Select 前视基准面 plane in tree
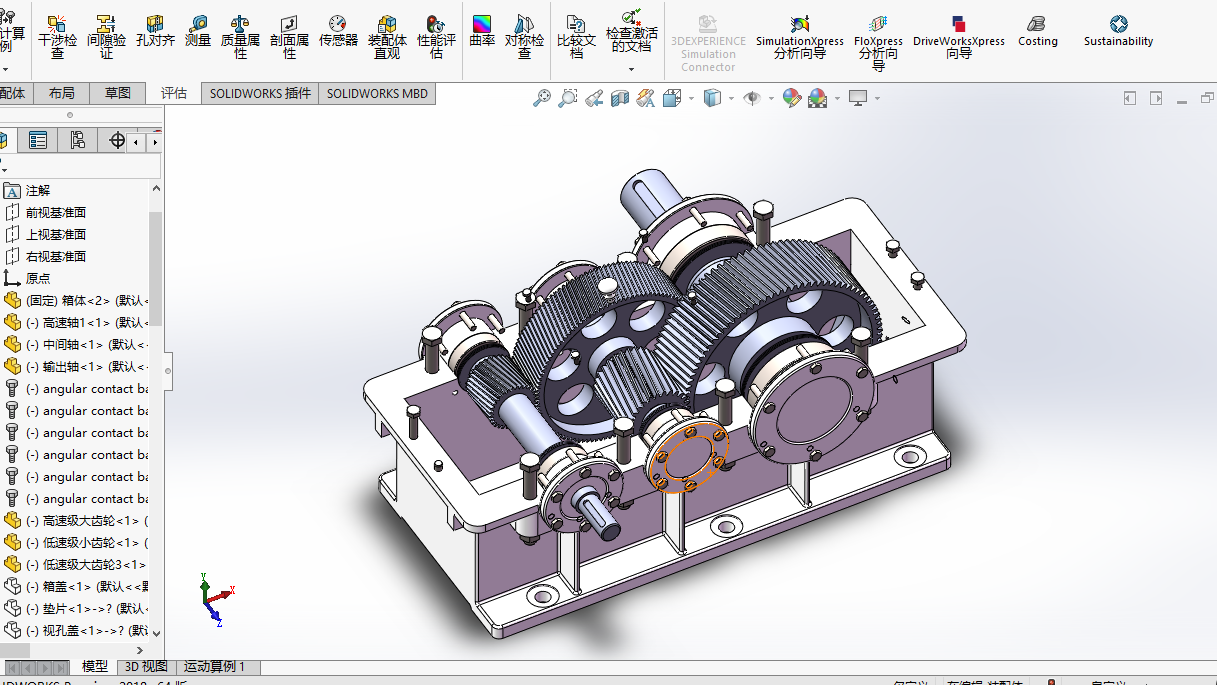The width and height of the screenshot is (1217, 685). coord(56,212)
